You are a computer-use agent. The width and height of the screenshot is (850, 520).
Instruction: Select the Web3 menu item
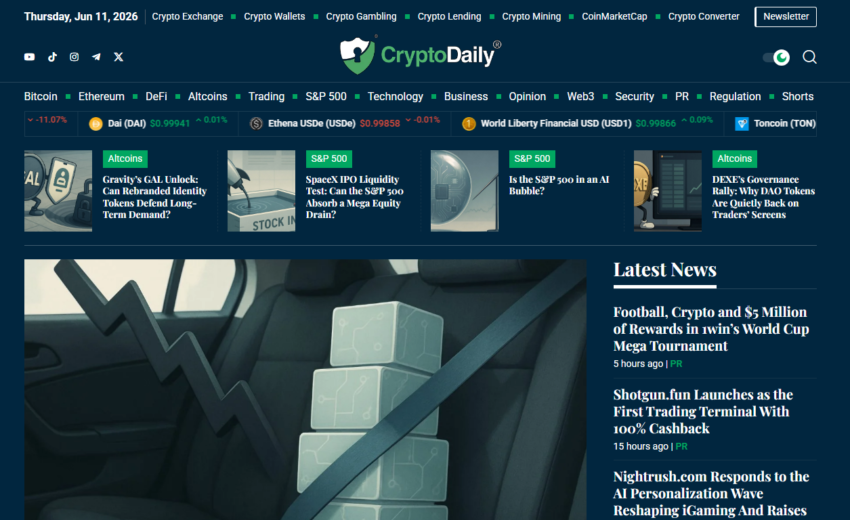pyautogui.click(x=581, y=97)
